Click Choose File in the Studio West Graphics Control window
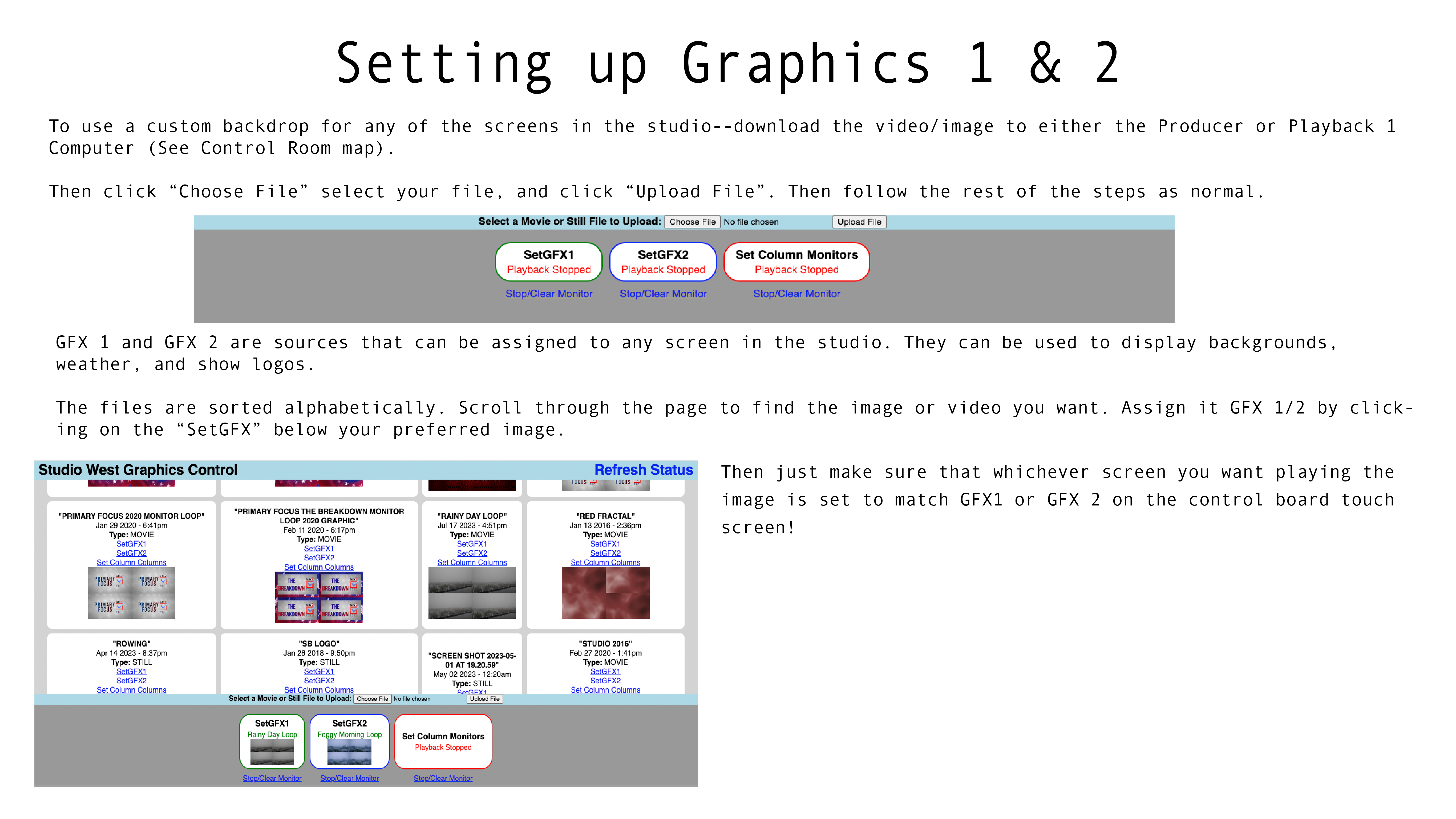Image resolution: width=1456 pixels, height=819 pixels. [x=373, y=699]
